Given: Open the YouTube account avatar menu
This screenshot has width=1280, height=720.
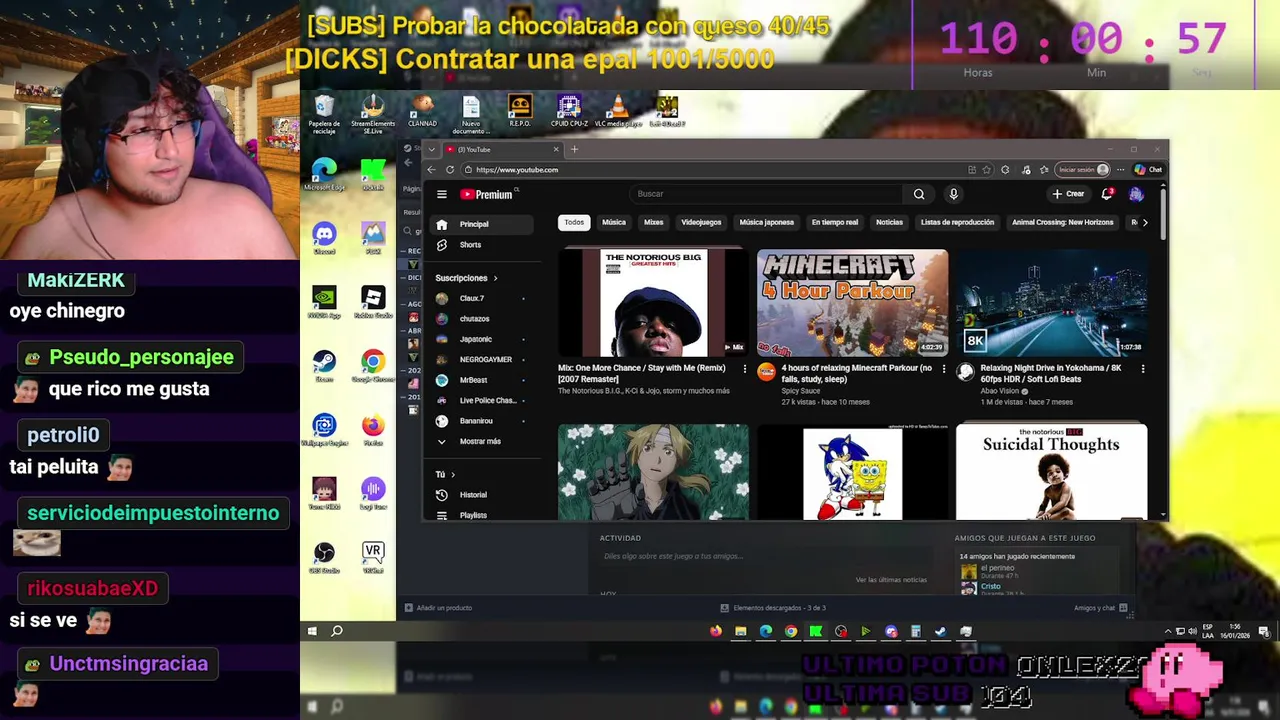Looking at the screenshot, I should 1136,194.
